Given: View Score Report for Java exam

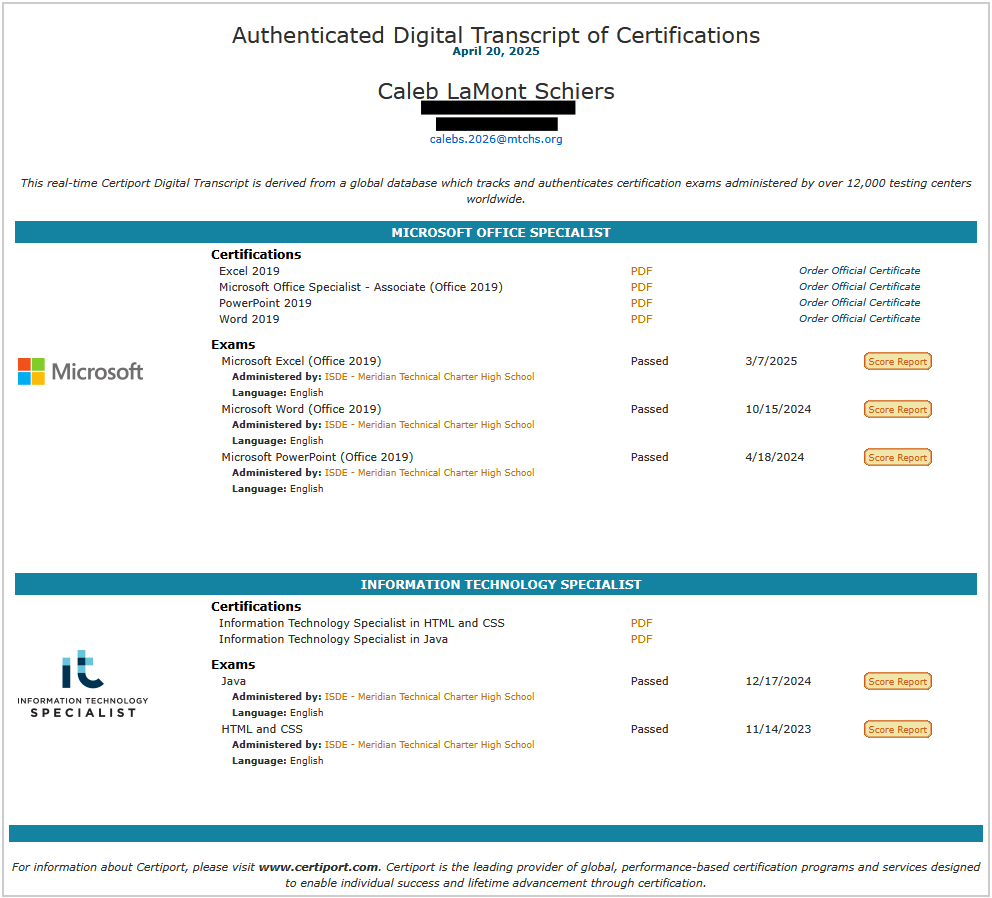Looking at the screenshot, I should click(897, 682).
